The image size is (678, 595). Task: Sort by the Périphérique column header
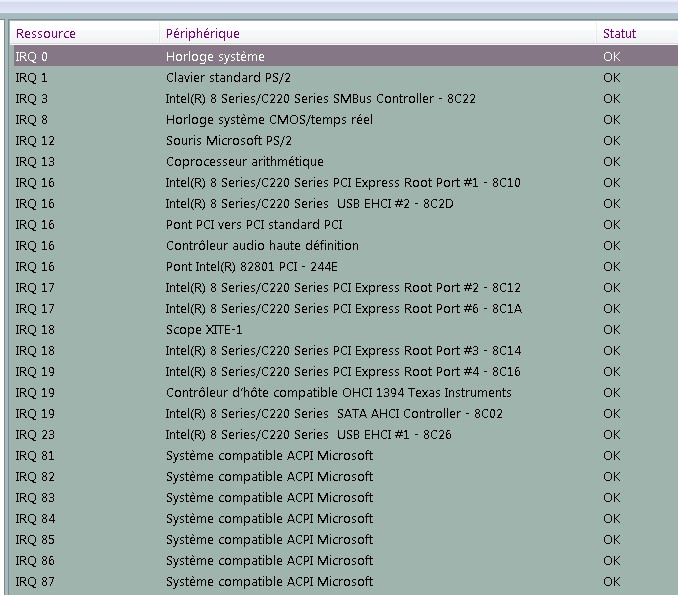[x=203, y=34]
